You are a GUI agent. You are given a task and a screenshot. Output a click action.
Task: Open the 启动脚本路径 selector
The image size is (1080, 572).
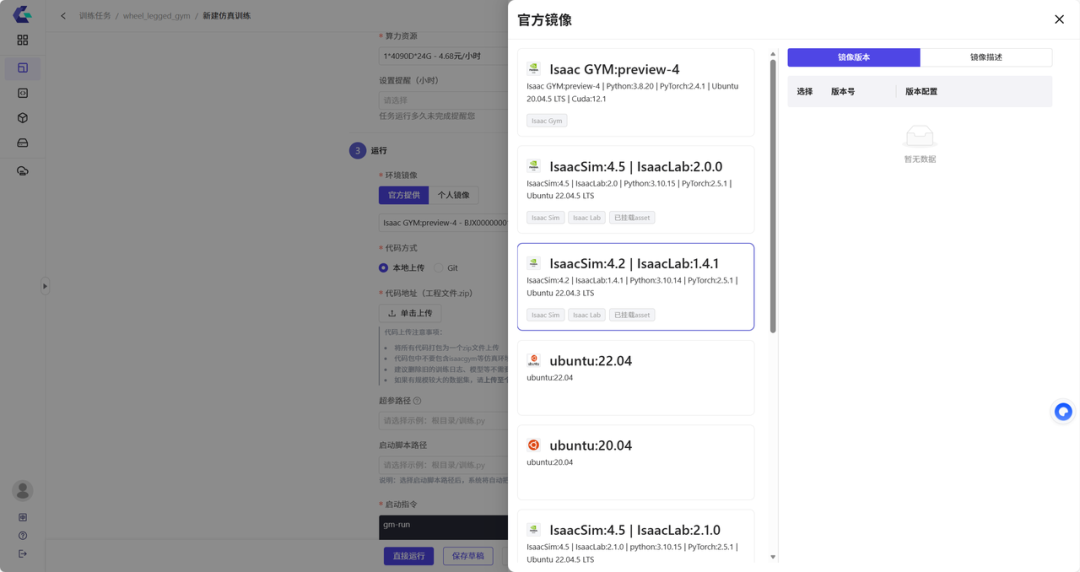(x=444, y=464)
